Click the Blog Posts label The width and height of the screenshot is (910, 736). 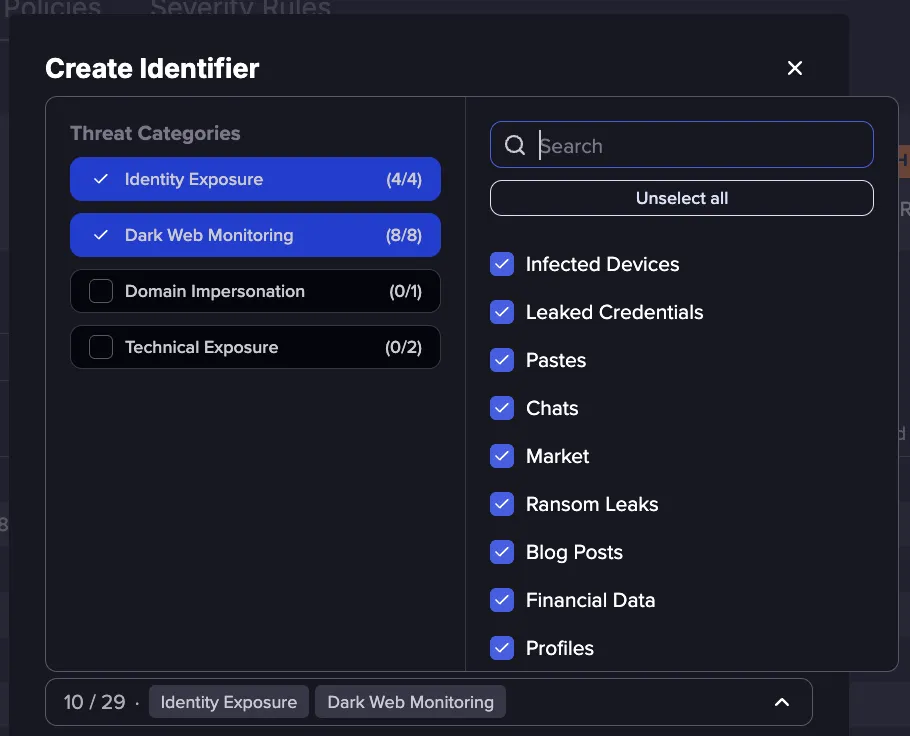[x=574, y=552]
